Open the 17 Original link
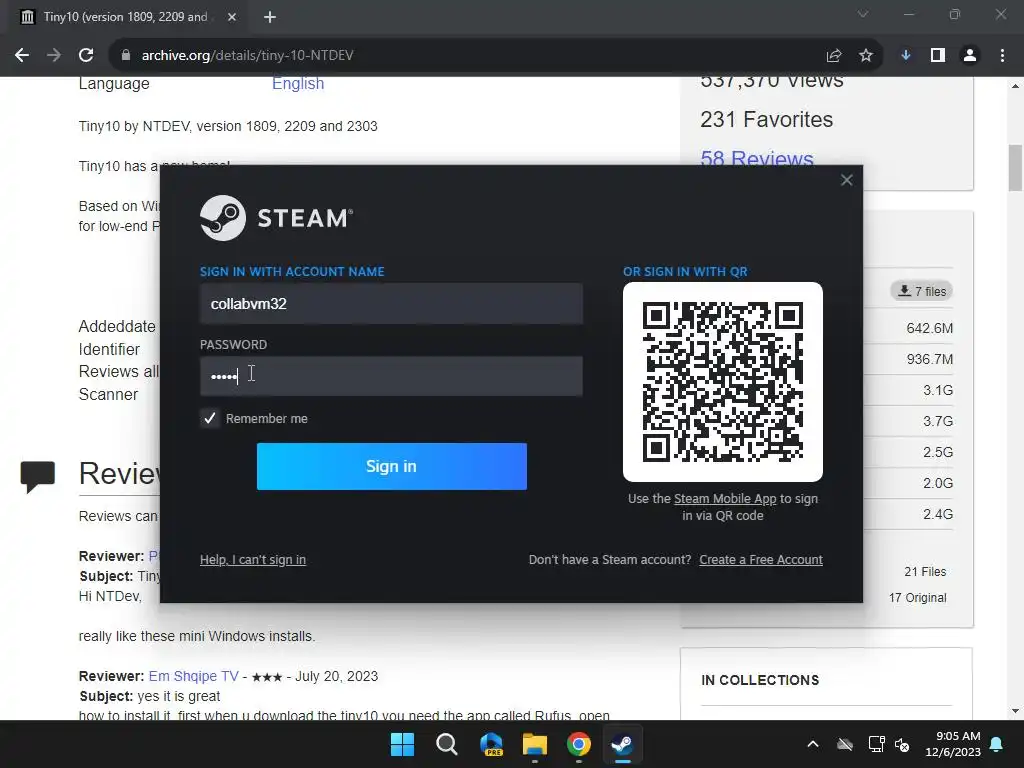The height and width of the screenshot is (768, 1024). (918, 598)
